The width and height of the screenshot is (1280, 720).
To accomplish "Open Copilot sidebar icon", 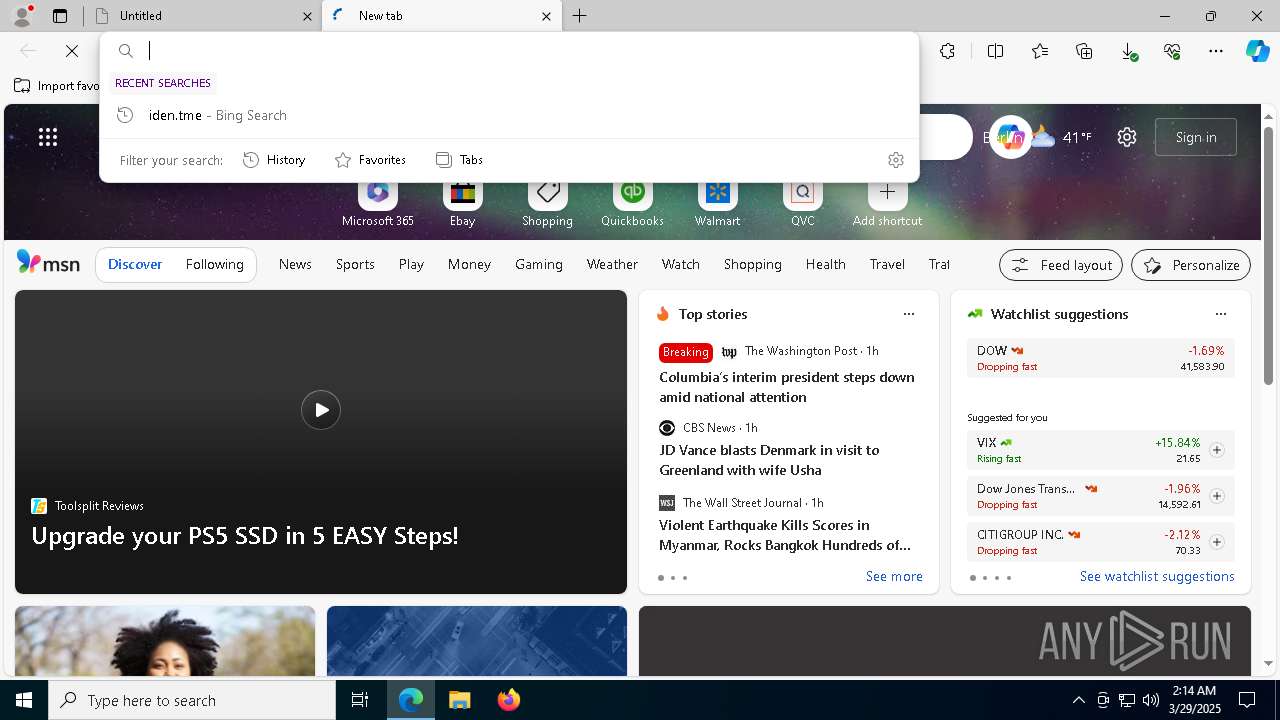I will point(1257,51).
